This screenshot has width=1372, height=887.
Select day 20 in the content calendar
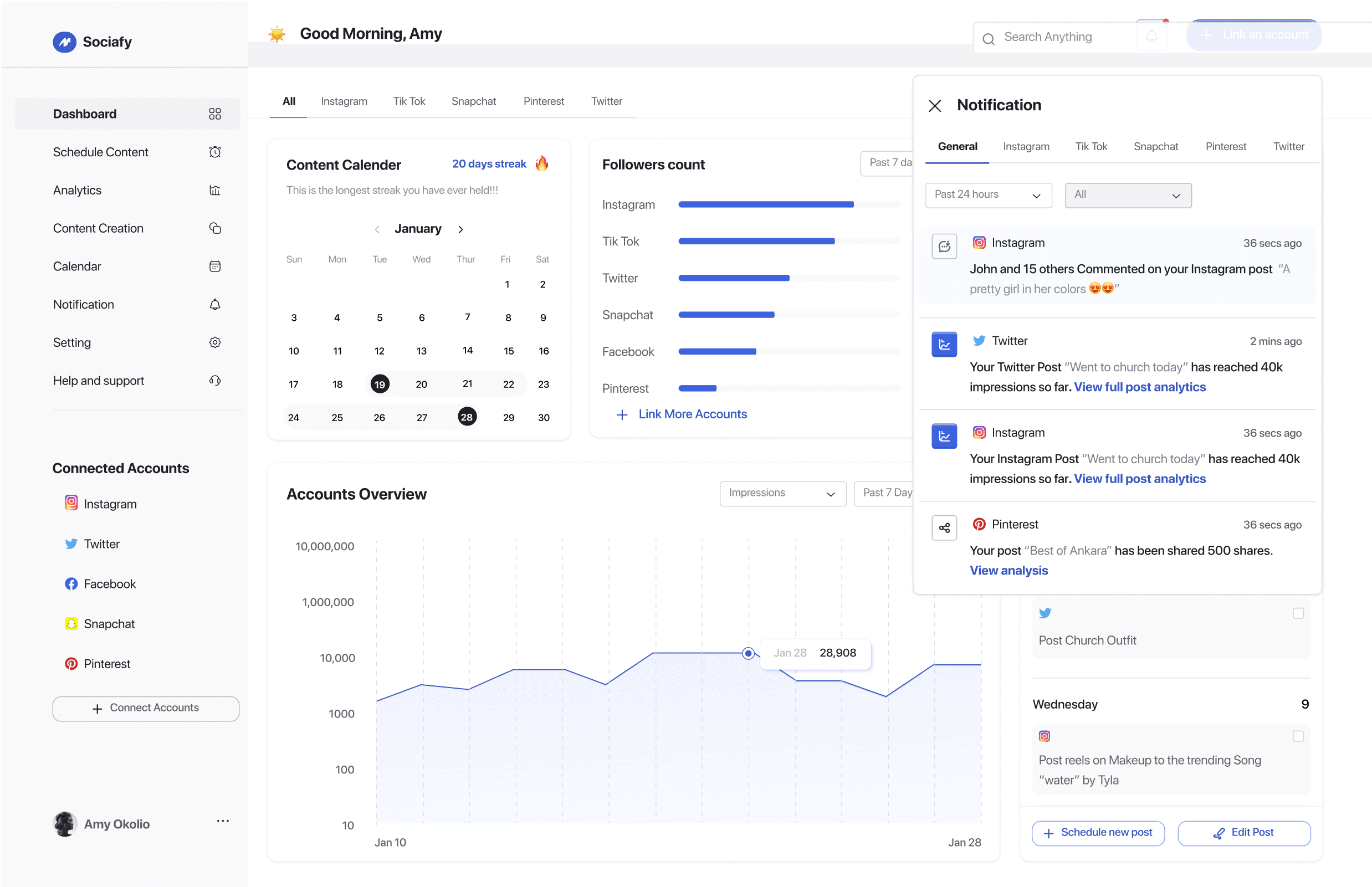pyautogui.click(x=422, y=384)
